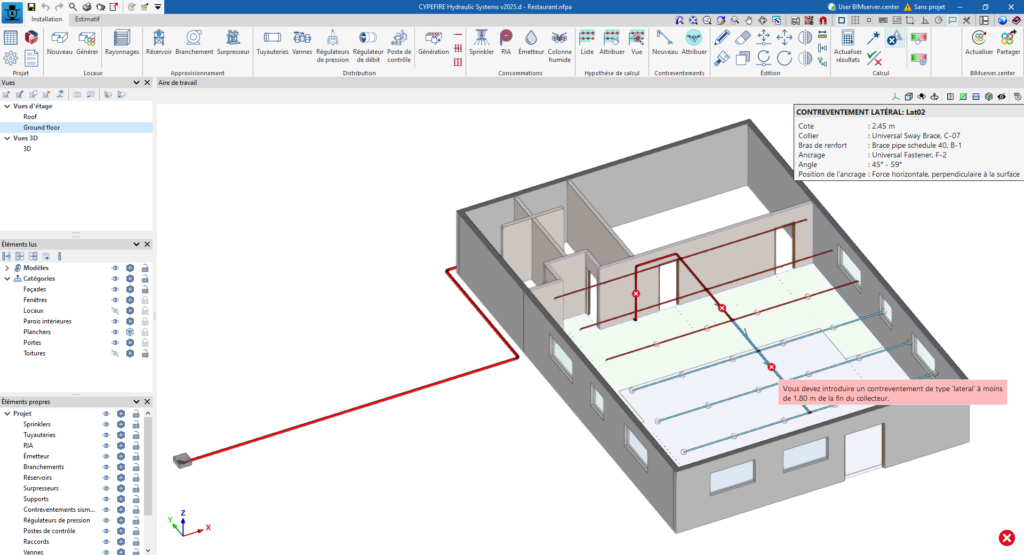Select the Roof floor view
The height and width of the screenshot is (555, 1024).
31,116
